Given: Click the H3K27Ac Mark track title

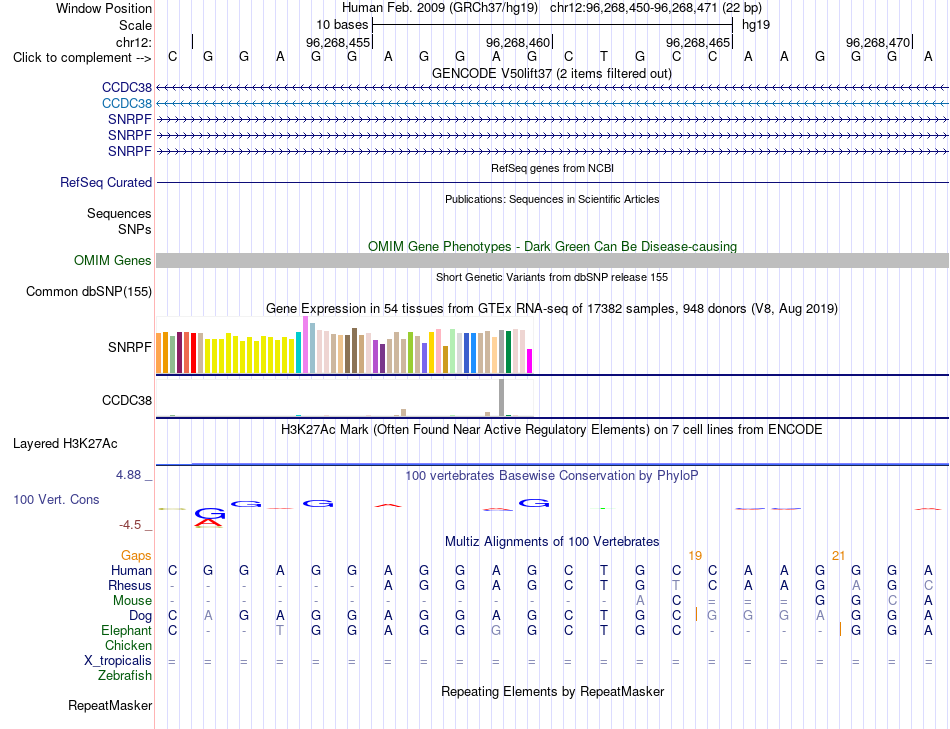Looking at the screenshot, I should pyautogui.click(x=552, y=430).
